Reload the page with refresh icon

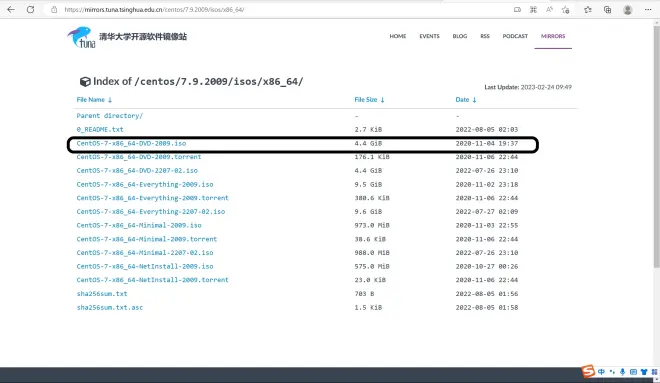point(30,9)
